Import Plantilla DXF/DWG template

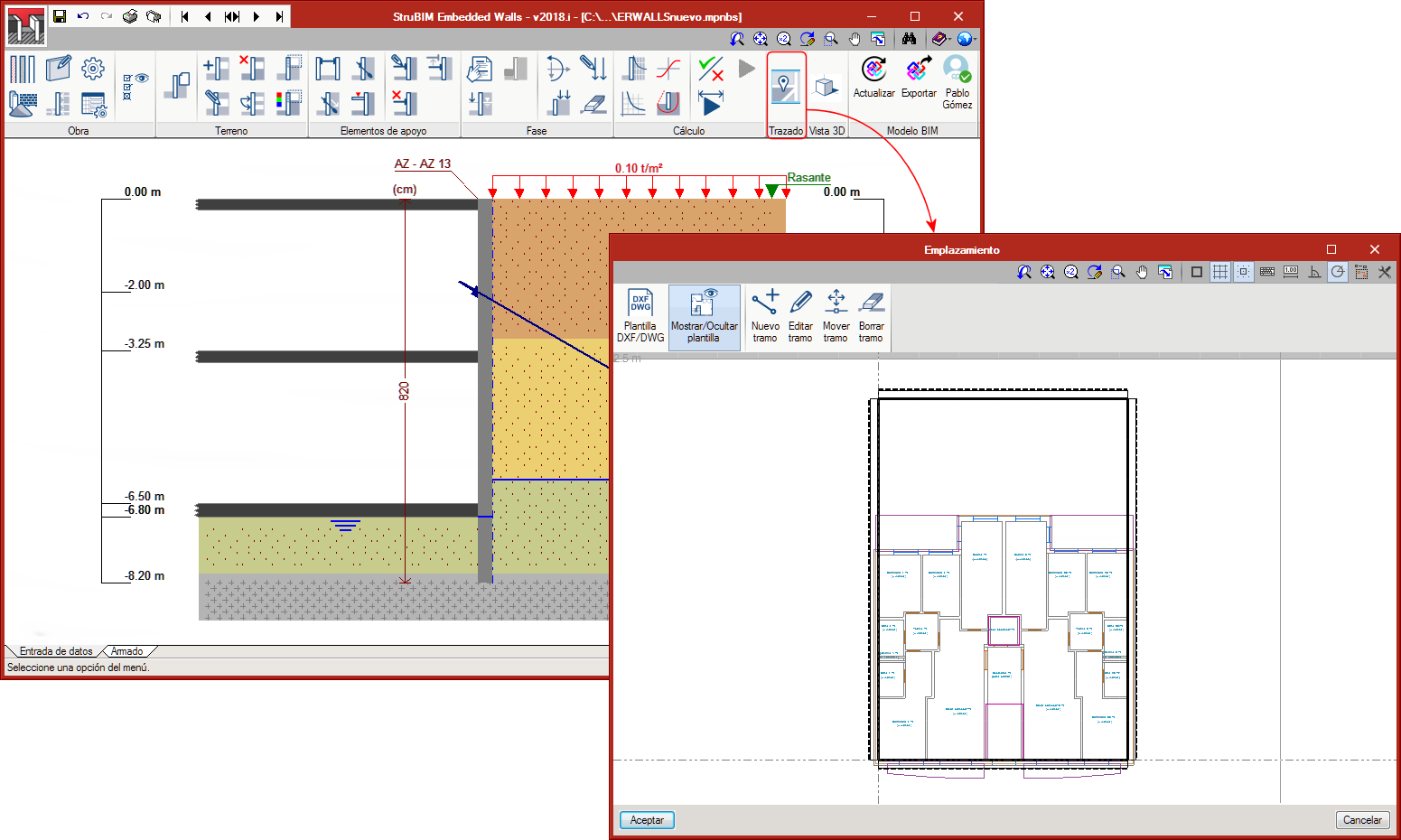(640, 317)
